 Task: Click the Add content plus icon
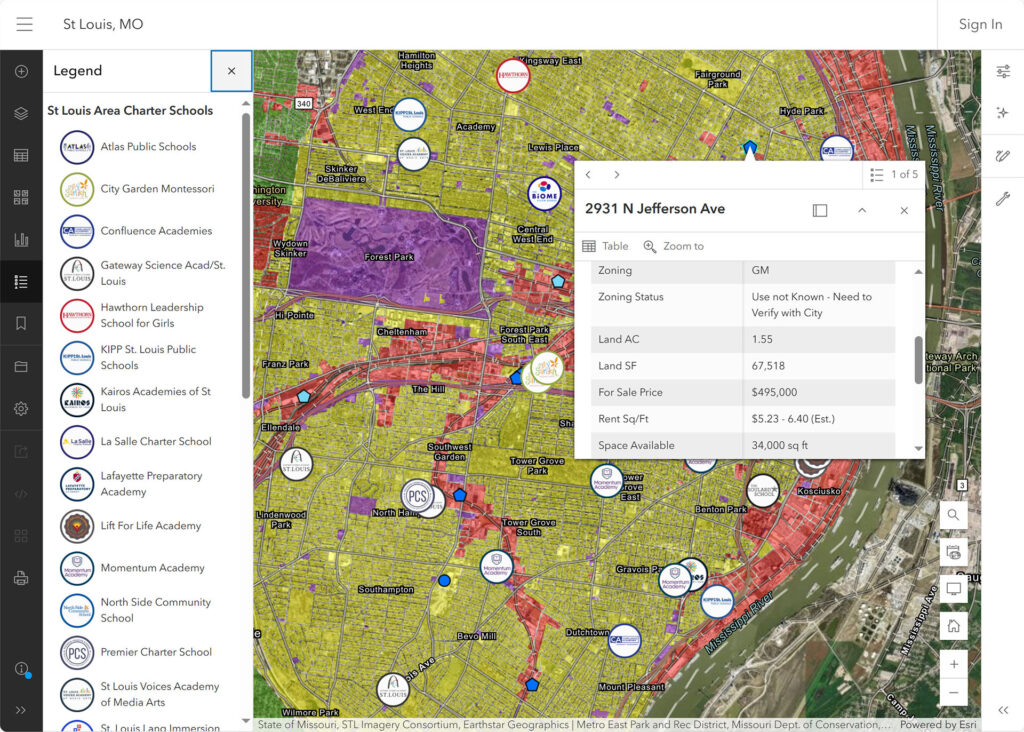point(21,71)
